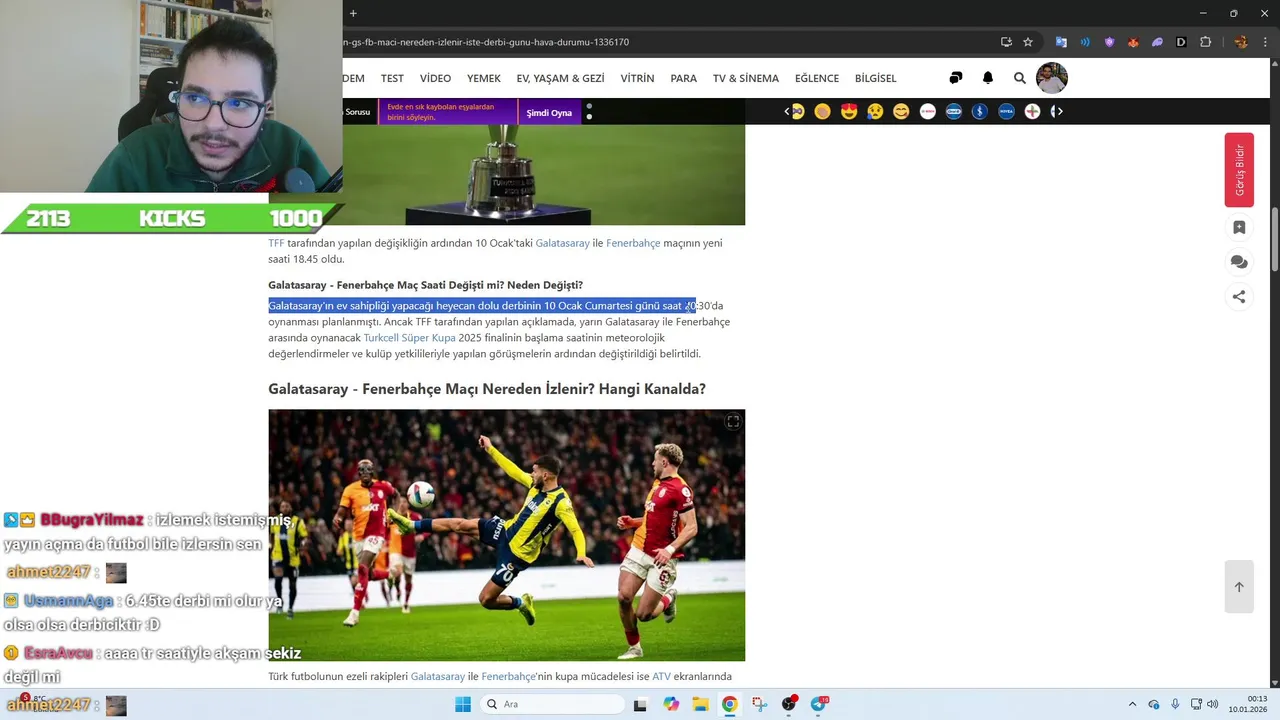Show hidden system tray icons chevron

[1132, 704]
